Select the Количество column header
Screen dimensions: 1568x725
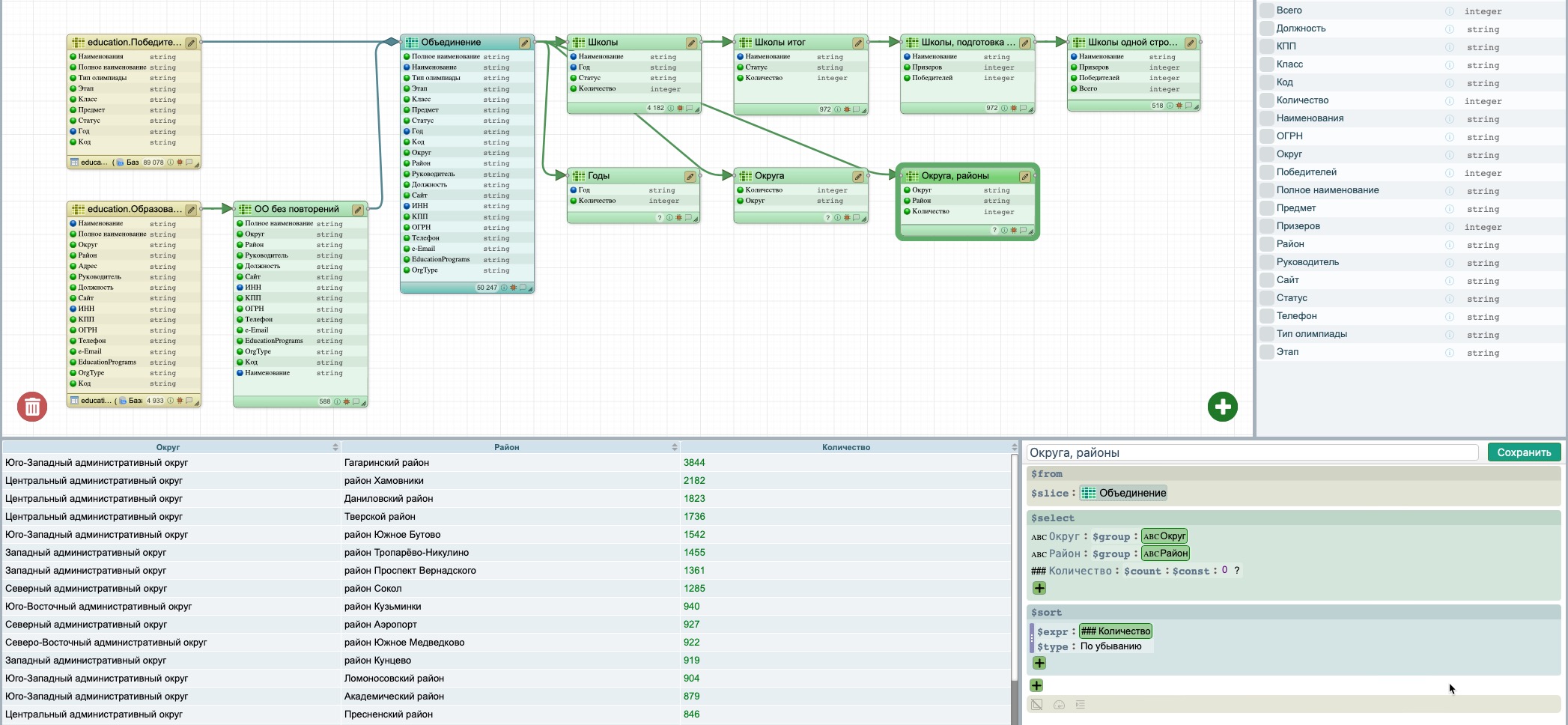coord(845,447)
